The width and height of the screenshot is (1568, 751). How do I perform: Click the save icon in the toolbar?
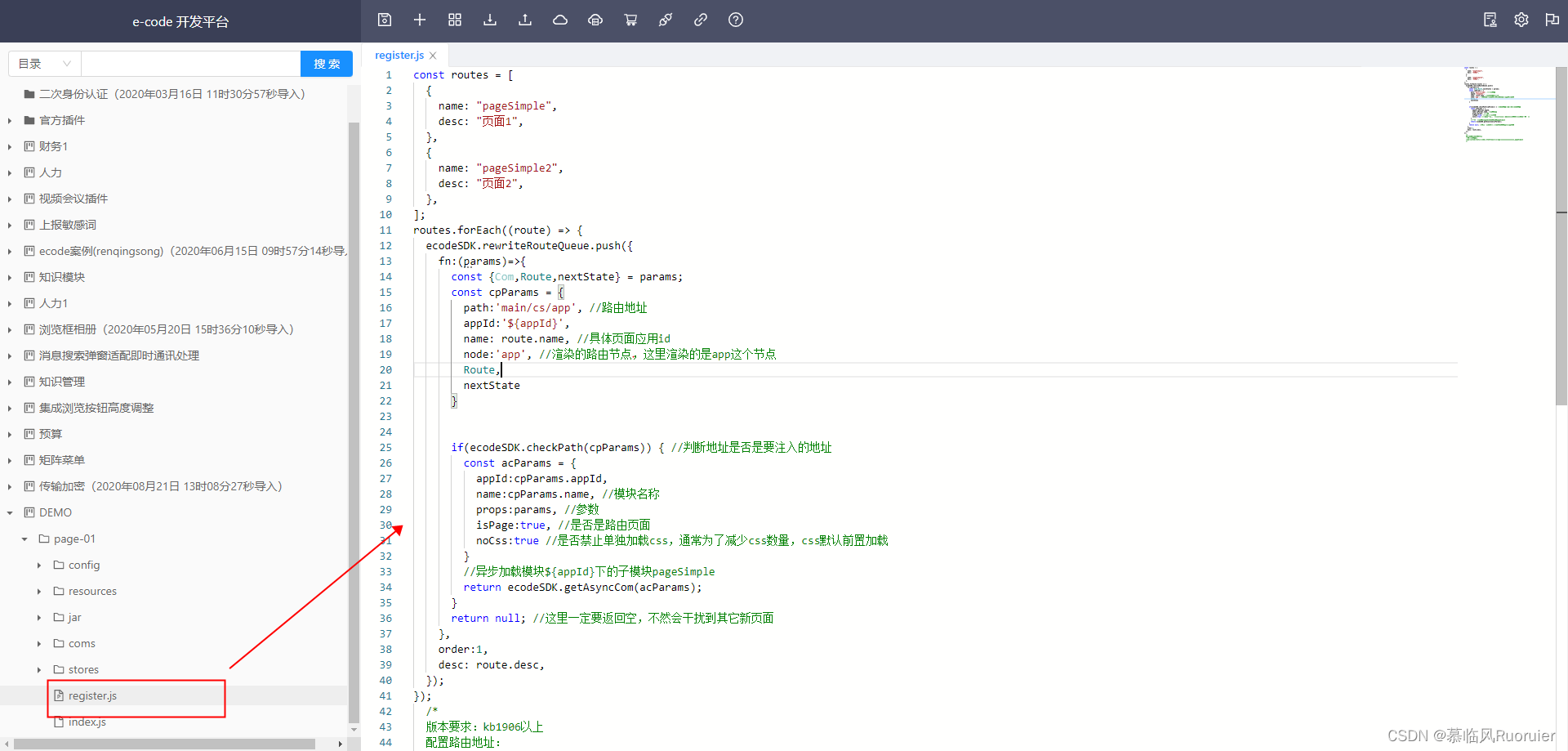click(385, 20)
